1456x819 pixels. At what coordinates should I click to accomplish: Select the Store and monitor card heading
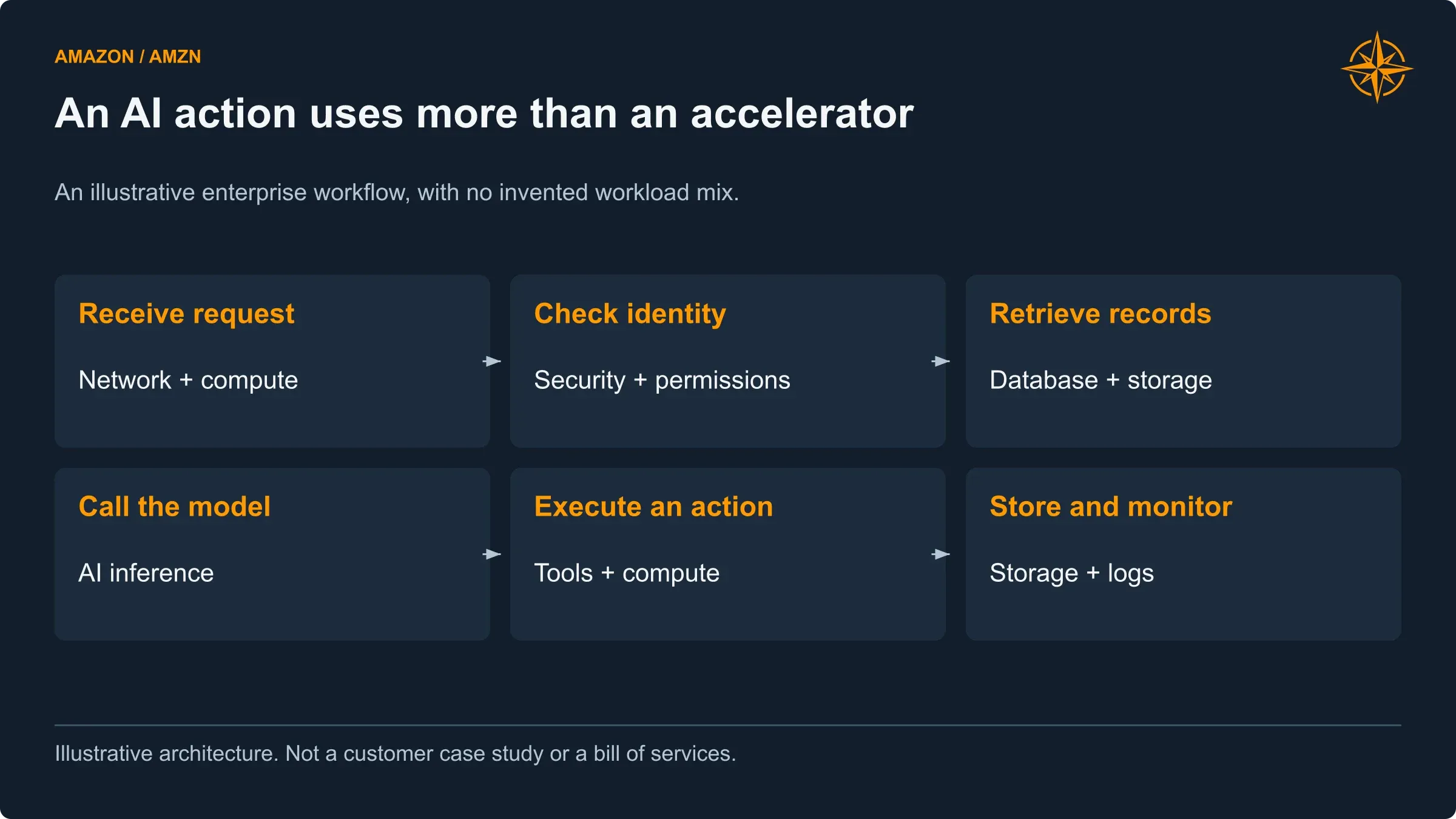[x=1111, y=507]
